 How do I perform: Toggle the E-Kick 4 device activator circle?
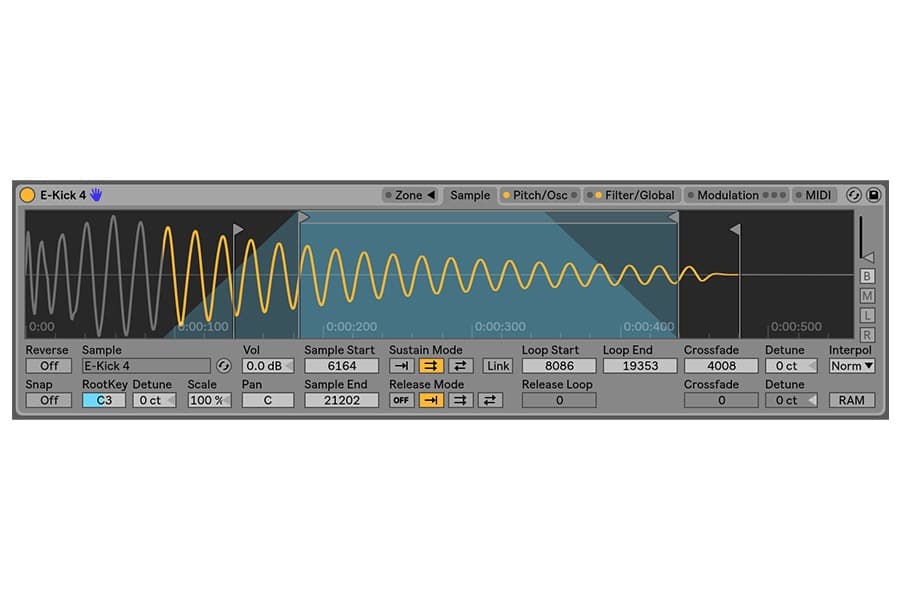pos(28,195)
